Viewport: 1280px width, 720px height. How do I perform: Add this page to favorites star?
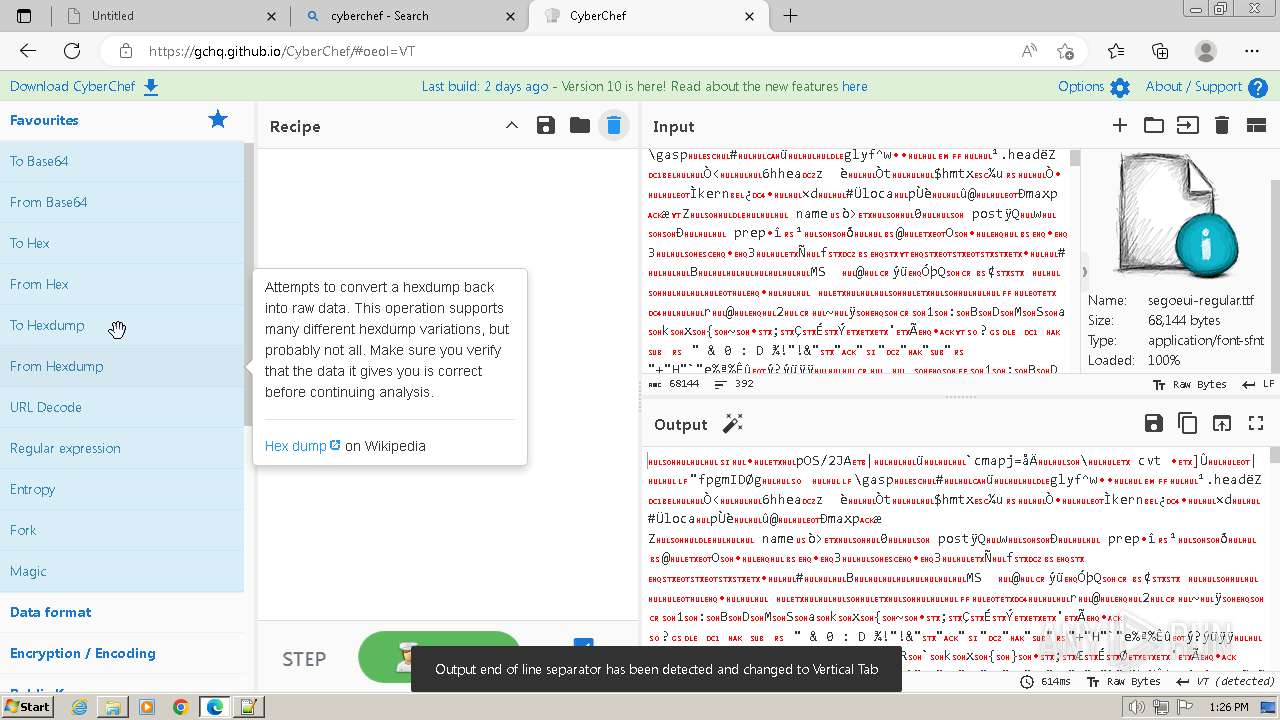1065,51
